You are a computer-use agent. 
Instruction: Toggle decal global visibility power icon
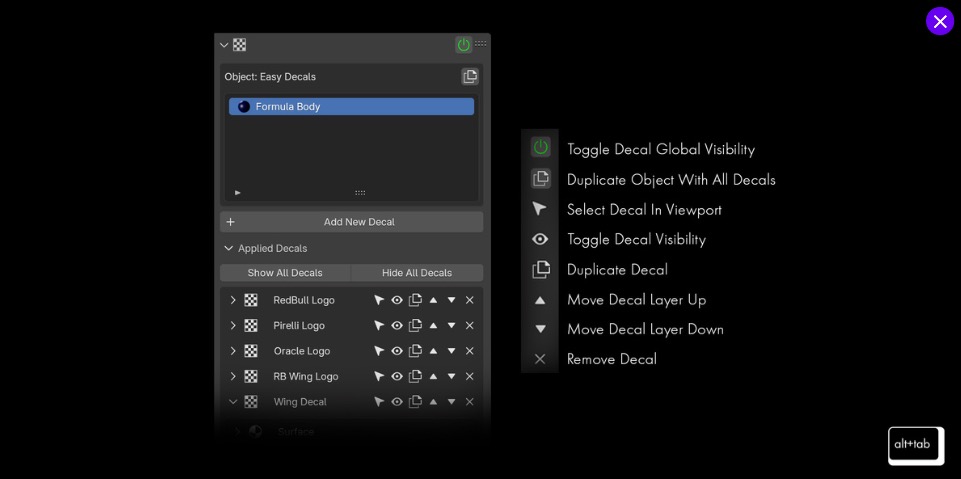click(x=463, y=44)
